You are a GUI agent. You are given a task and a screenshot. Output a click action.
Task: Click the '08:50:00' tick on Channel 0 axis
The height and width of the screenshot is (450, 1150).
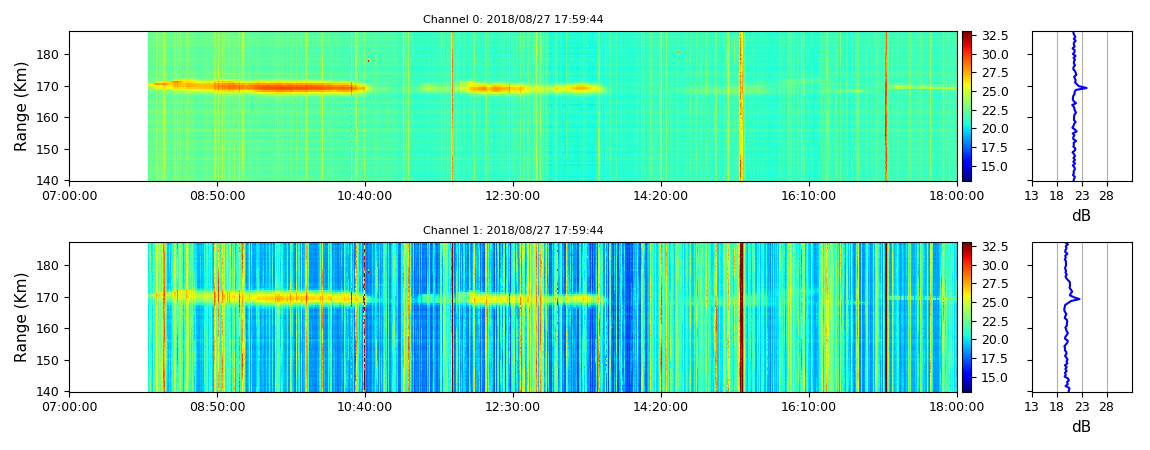pyautogui.click(x=218, y=196)
